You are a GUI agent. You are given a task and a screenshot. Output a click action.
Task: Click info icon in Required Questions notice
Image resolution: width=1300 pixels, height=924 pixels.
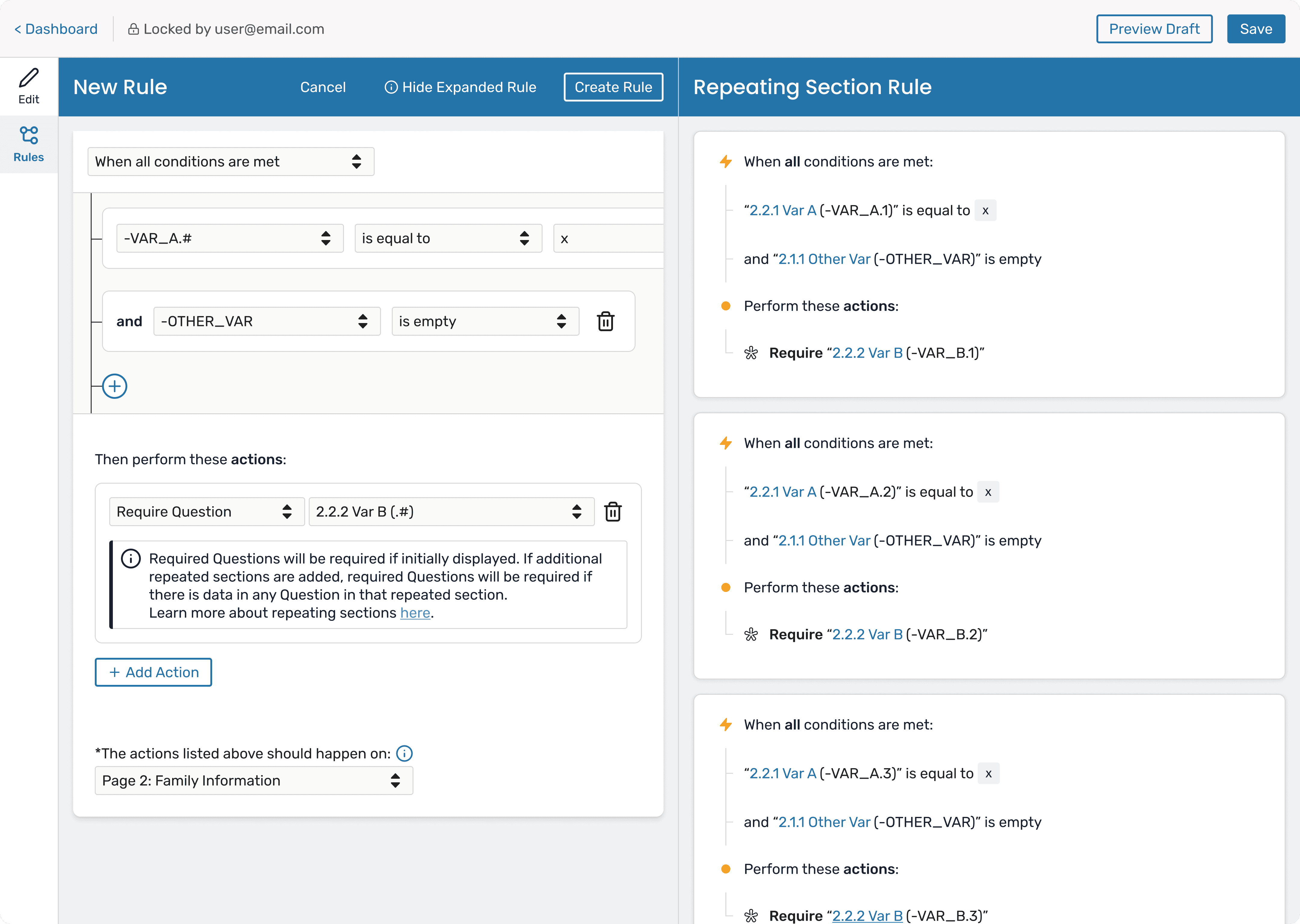[131, 559]
